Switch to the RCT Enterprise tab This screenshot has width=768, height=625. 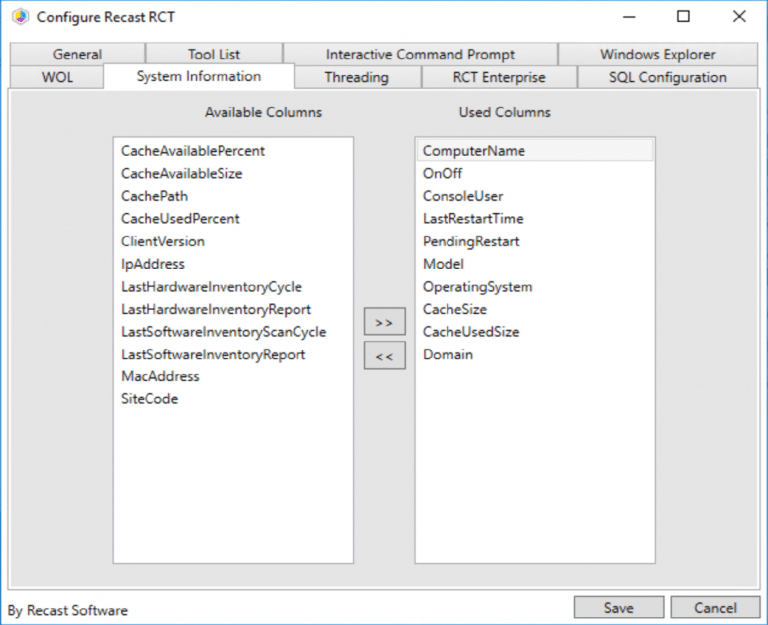pos(499,77)
